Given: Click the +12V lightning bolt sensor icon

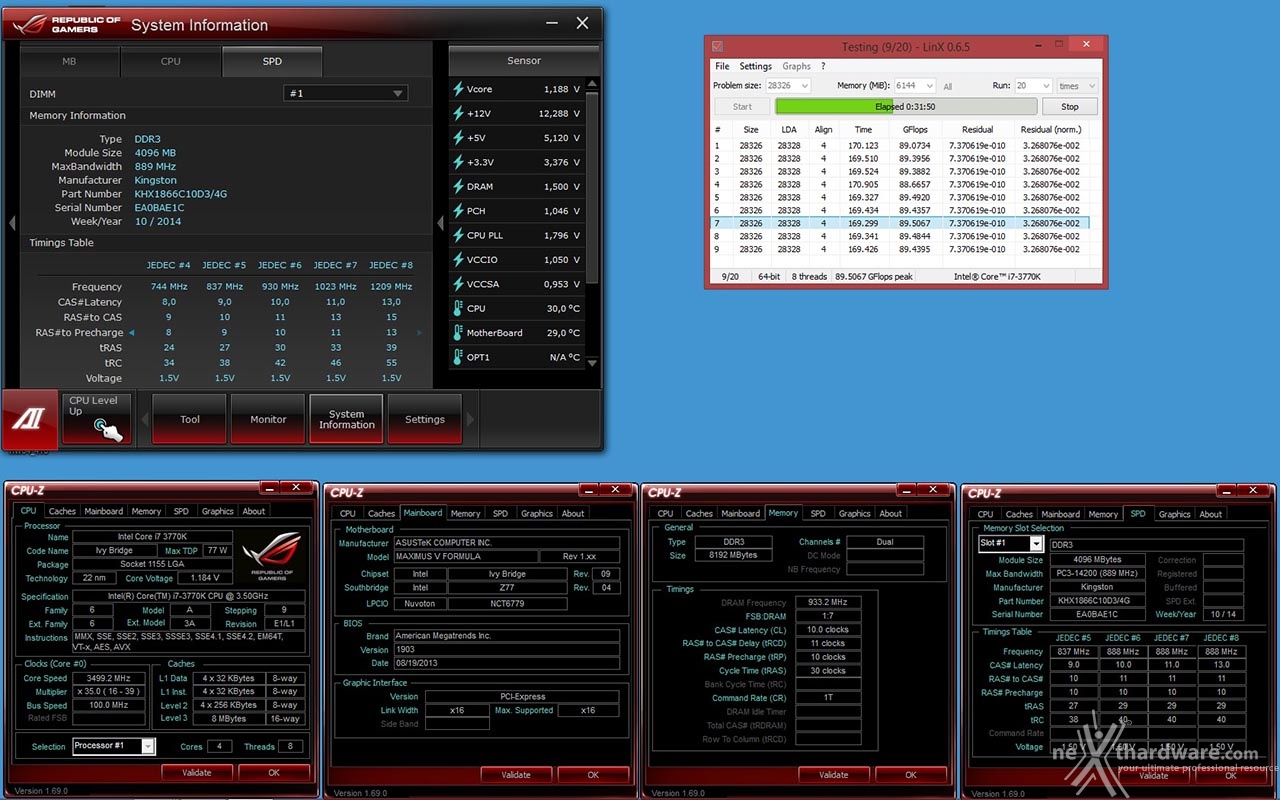Looking at the screenshot, I should (458, 114).
